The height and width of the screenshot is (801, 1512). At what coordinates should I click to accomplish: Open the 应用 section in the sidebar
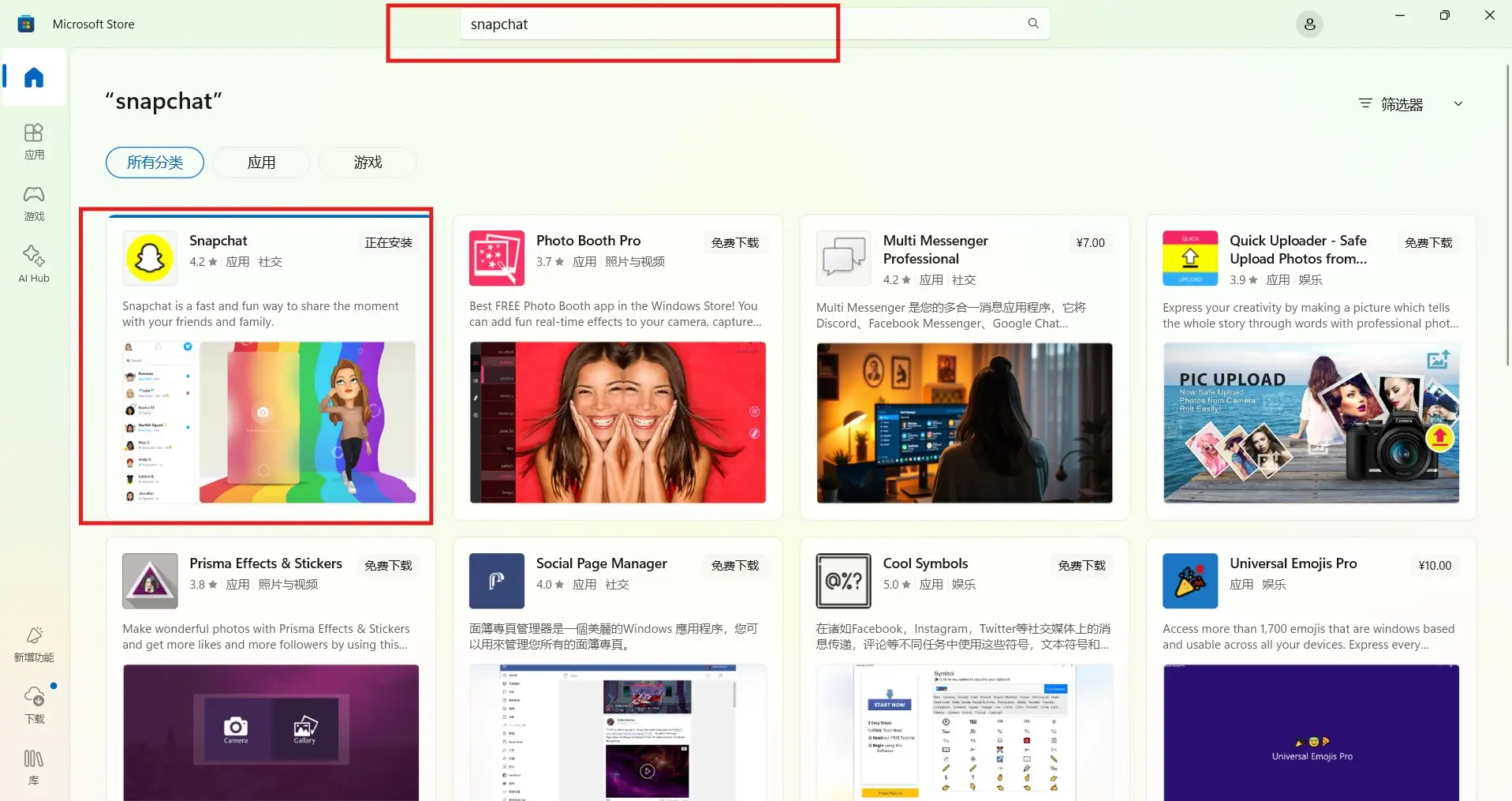click(x=34, y=141)
